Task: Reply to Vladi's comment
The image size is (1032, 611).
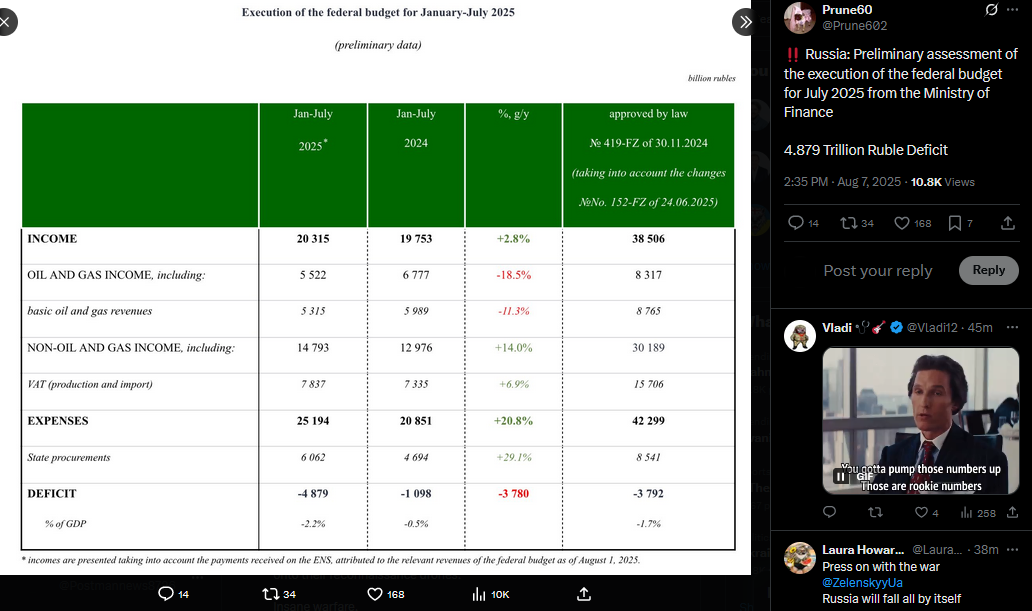Action: 829,512
